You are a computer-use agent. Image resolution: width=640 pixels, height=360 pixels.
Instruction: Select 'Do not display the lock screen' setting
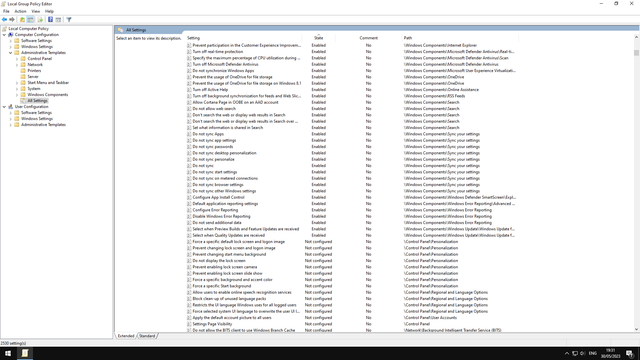click(219, 261)
